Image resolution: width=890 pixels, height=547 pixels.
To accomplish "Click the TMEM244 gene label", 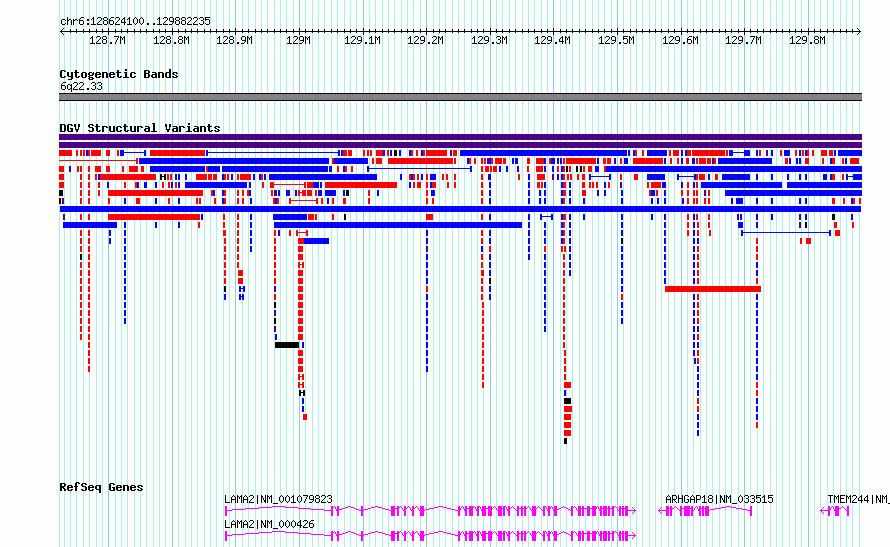I will click(x=858, y=499).
